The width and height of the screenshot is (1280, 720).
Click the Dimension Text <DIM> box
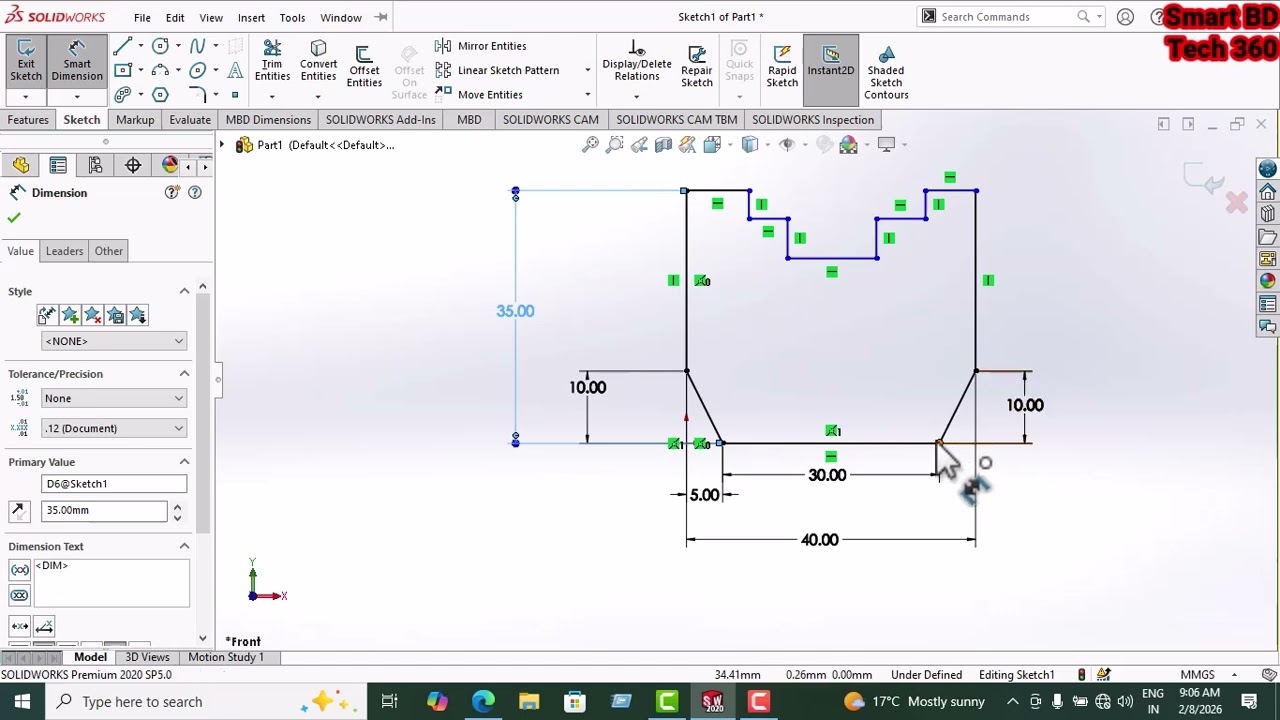pyautogui.click(x=111, y=581)
